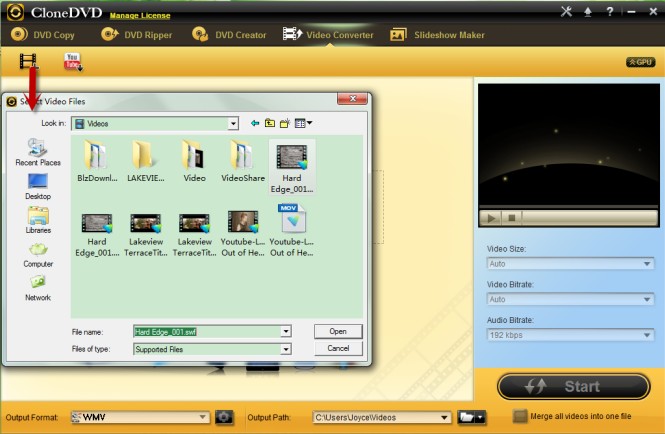Toggle the GPU acceleration button
Screen dimensions: 665x434
[x=640, y=62]
